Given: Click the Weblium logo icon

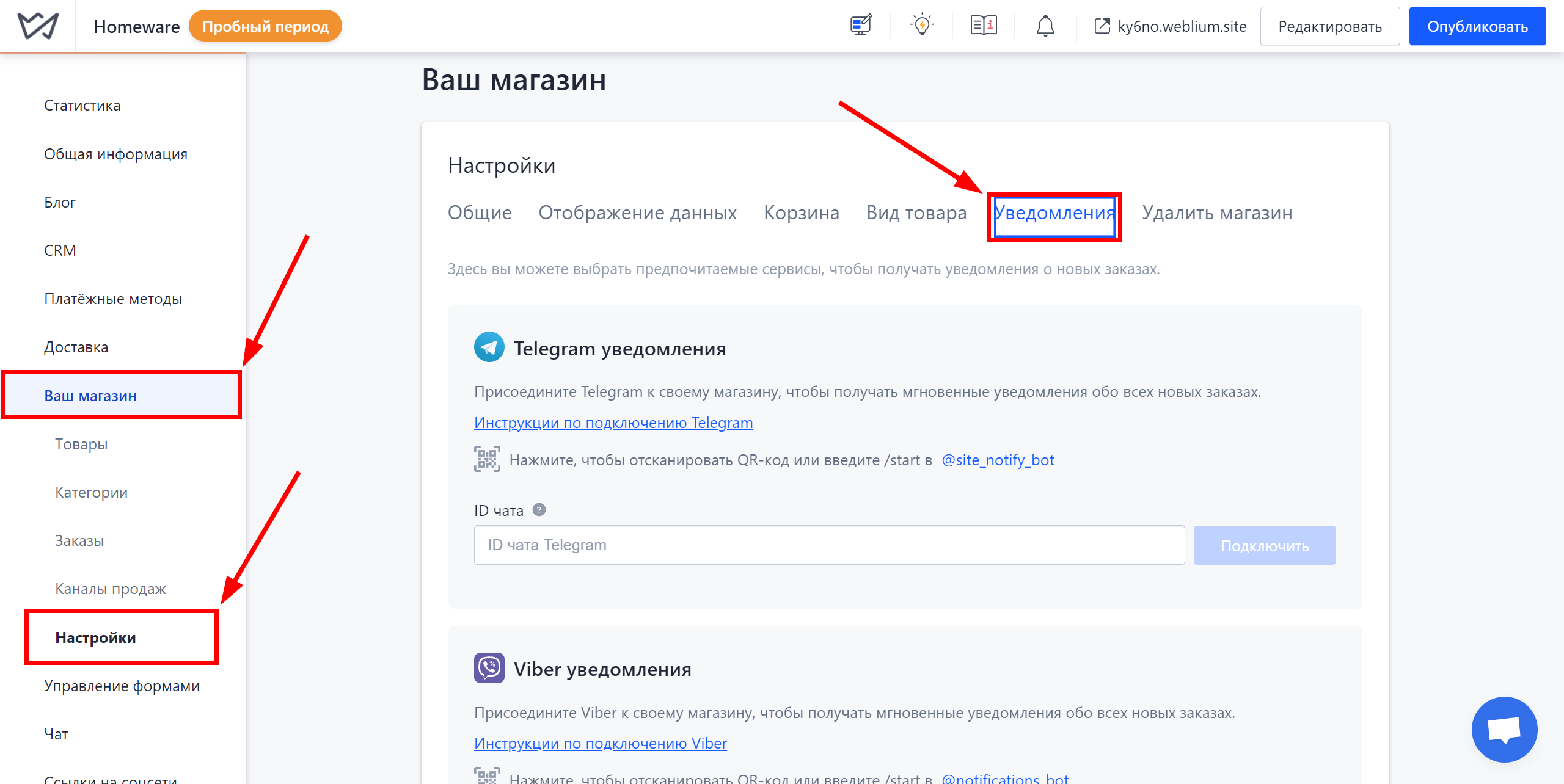Looking at the screenshot, I should (38, 26).
